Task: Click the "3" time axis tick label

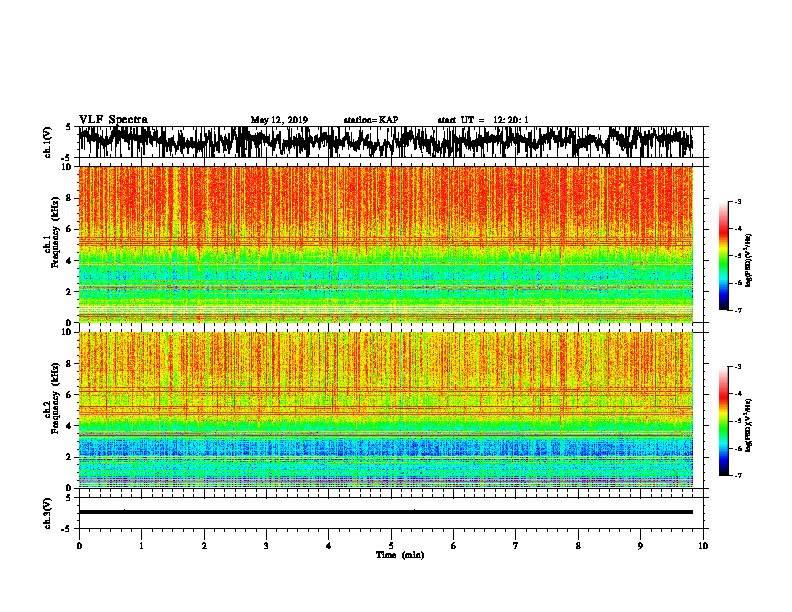Action: click(266, 546)
